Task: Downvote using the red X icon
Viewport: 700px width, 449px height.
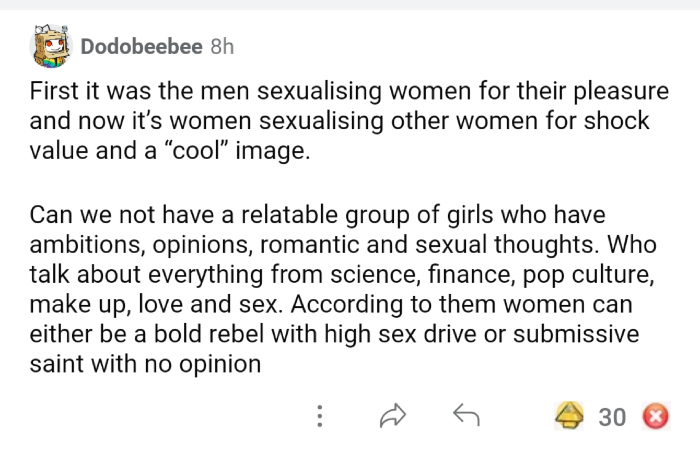Action: 656,416
